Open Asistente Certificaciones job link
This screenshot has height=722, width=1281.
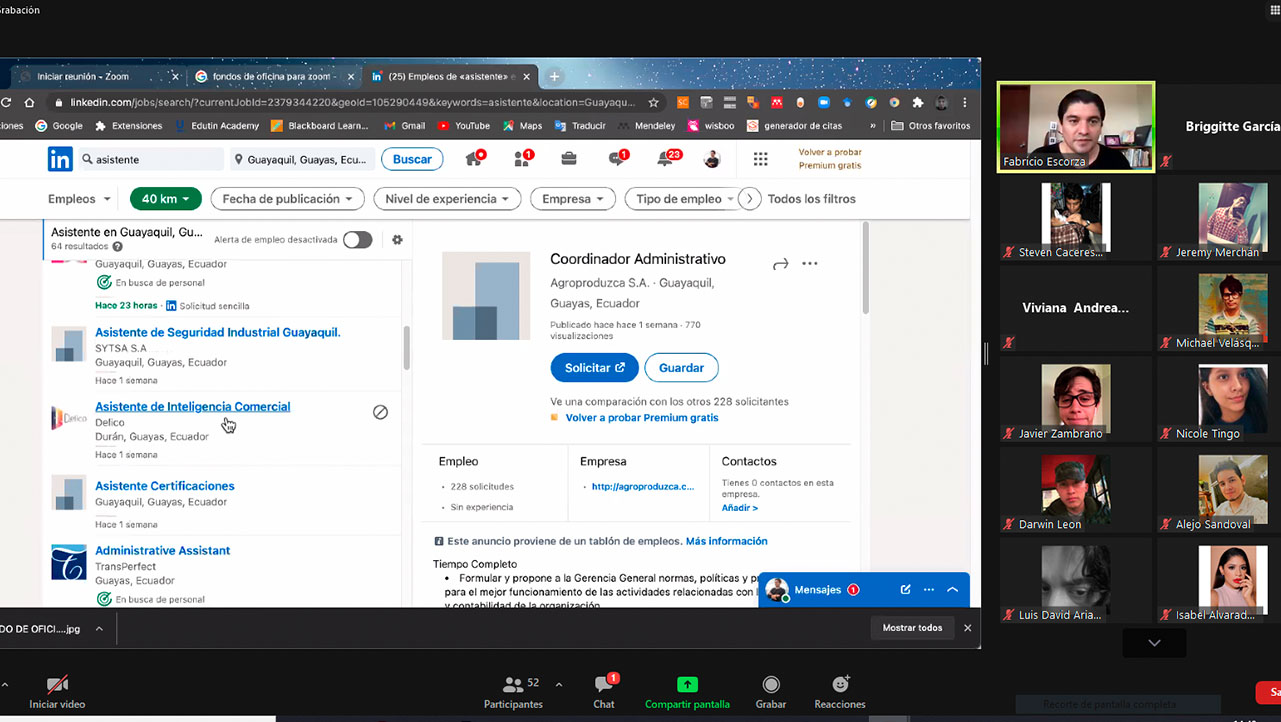[x=165, y=486]
